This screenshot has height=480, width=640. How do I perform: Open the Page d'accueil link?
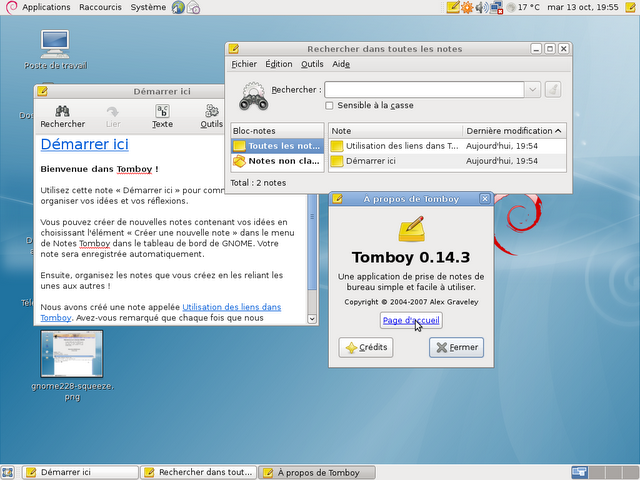(x=411, y=320)
